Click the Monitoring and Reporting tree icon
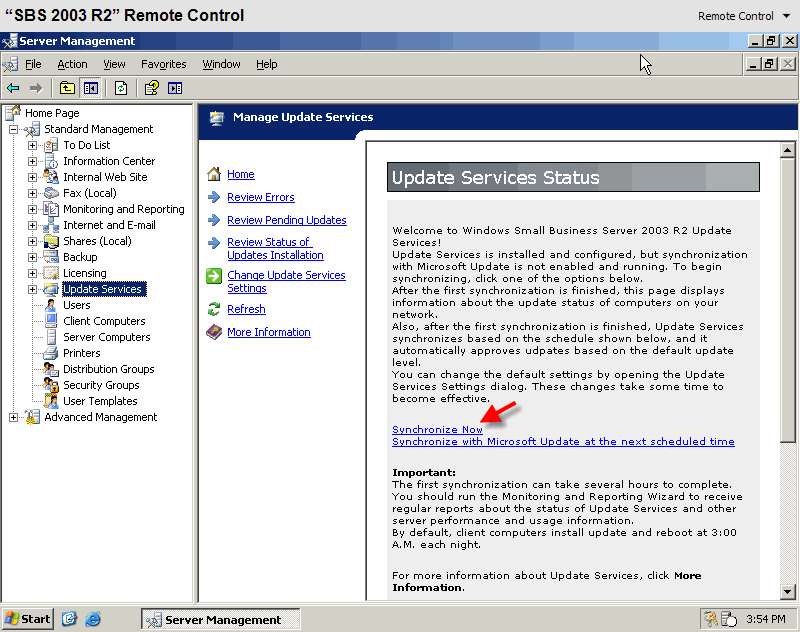800x632 pixels. (51, 209)
